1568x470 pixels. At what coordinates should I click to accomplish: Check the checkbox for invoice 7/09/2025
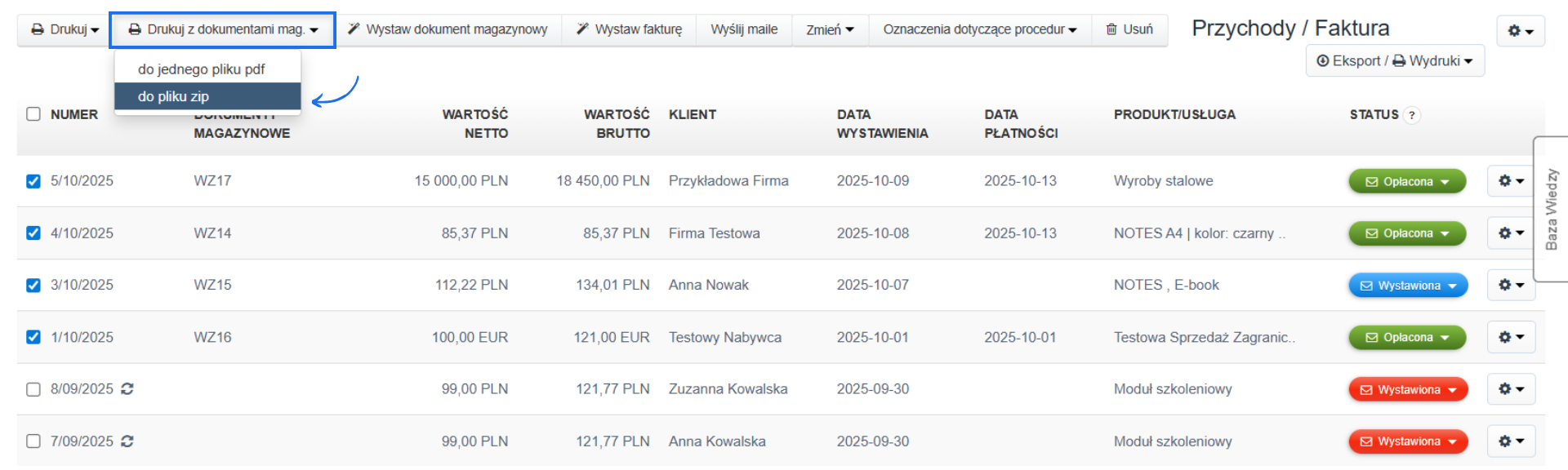pyautogui.click(x=33, y=441)
